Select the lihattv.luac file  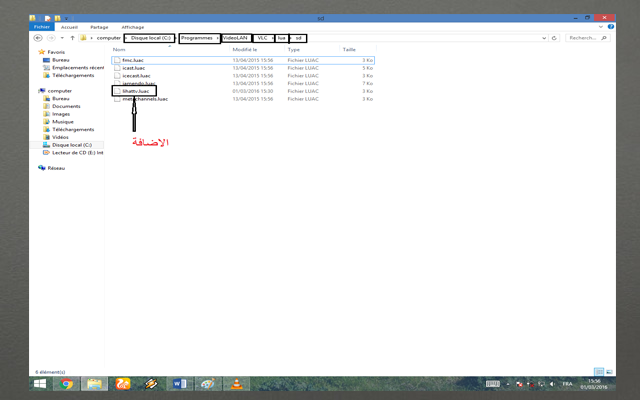click(136, 91)
